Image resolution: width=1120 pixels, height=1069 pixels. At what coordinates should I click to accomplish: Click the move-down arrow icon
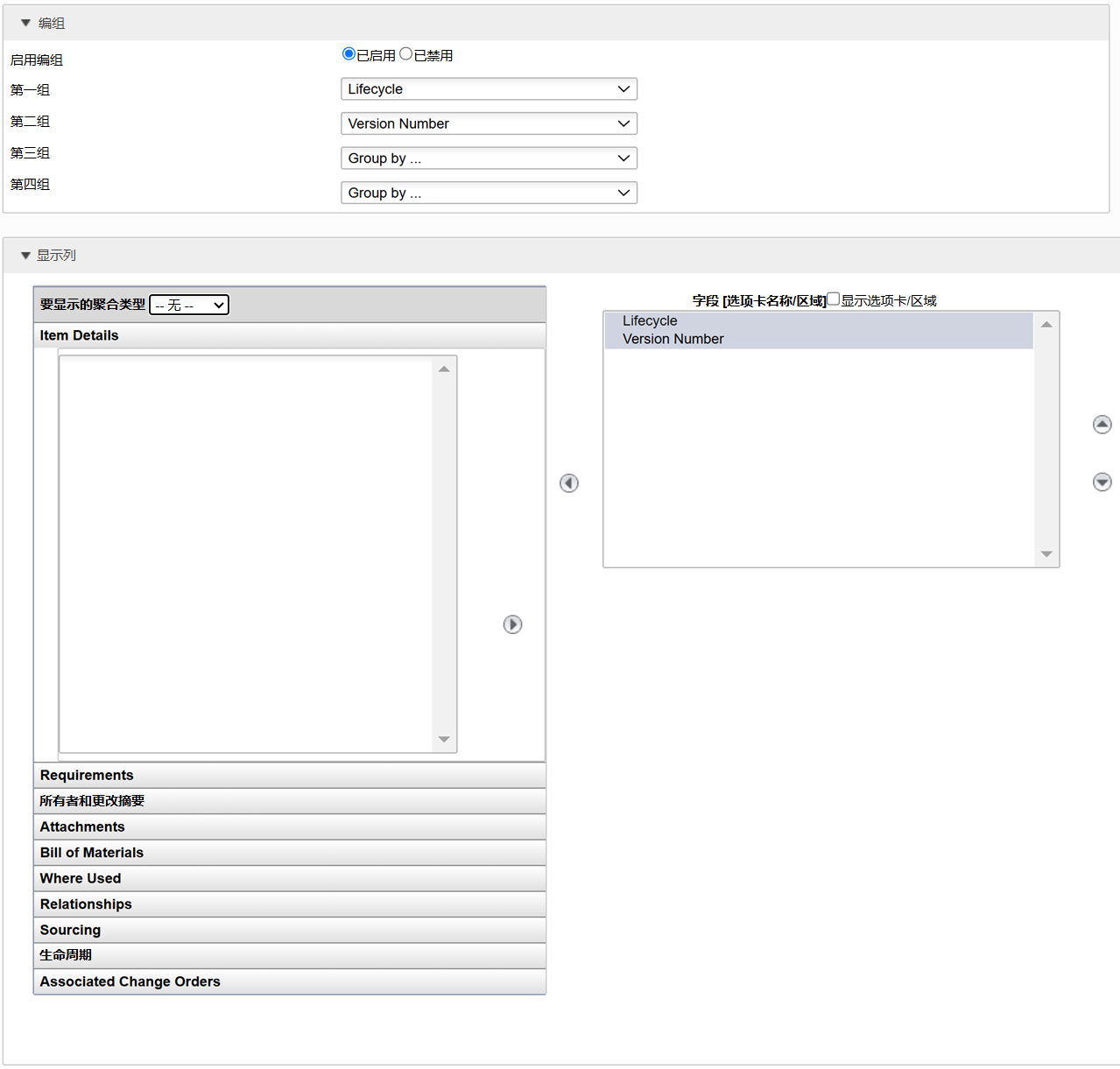tap(1102, 482)
